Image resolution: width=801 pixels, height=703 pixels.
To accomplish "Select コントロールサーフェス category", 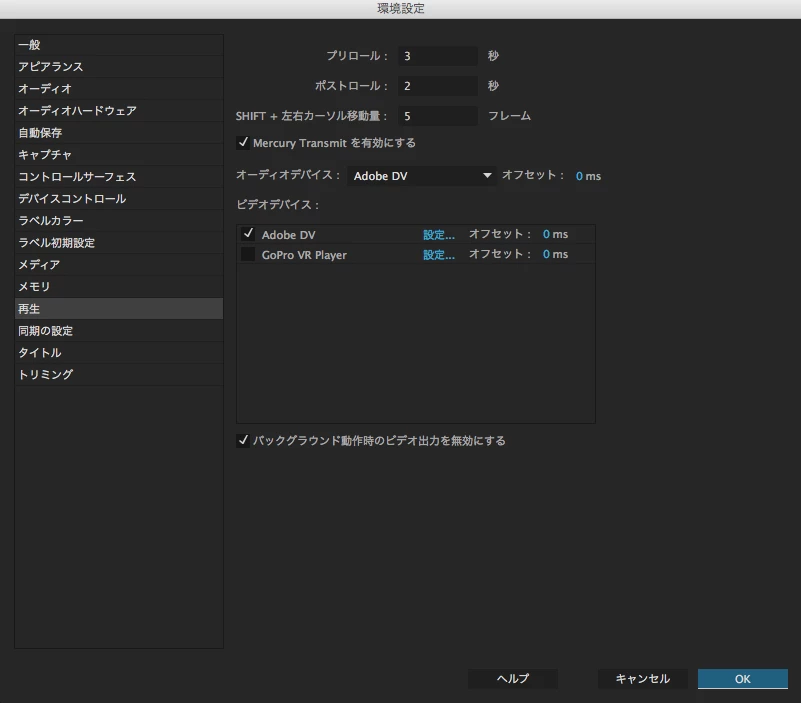I will tap(119, 177).
